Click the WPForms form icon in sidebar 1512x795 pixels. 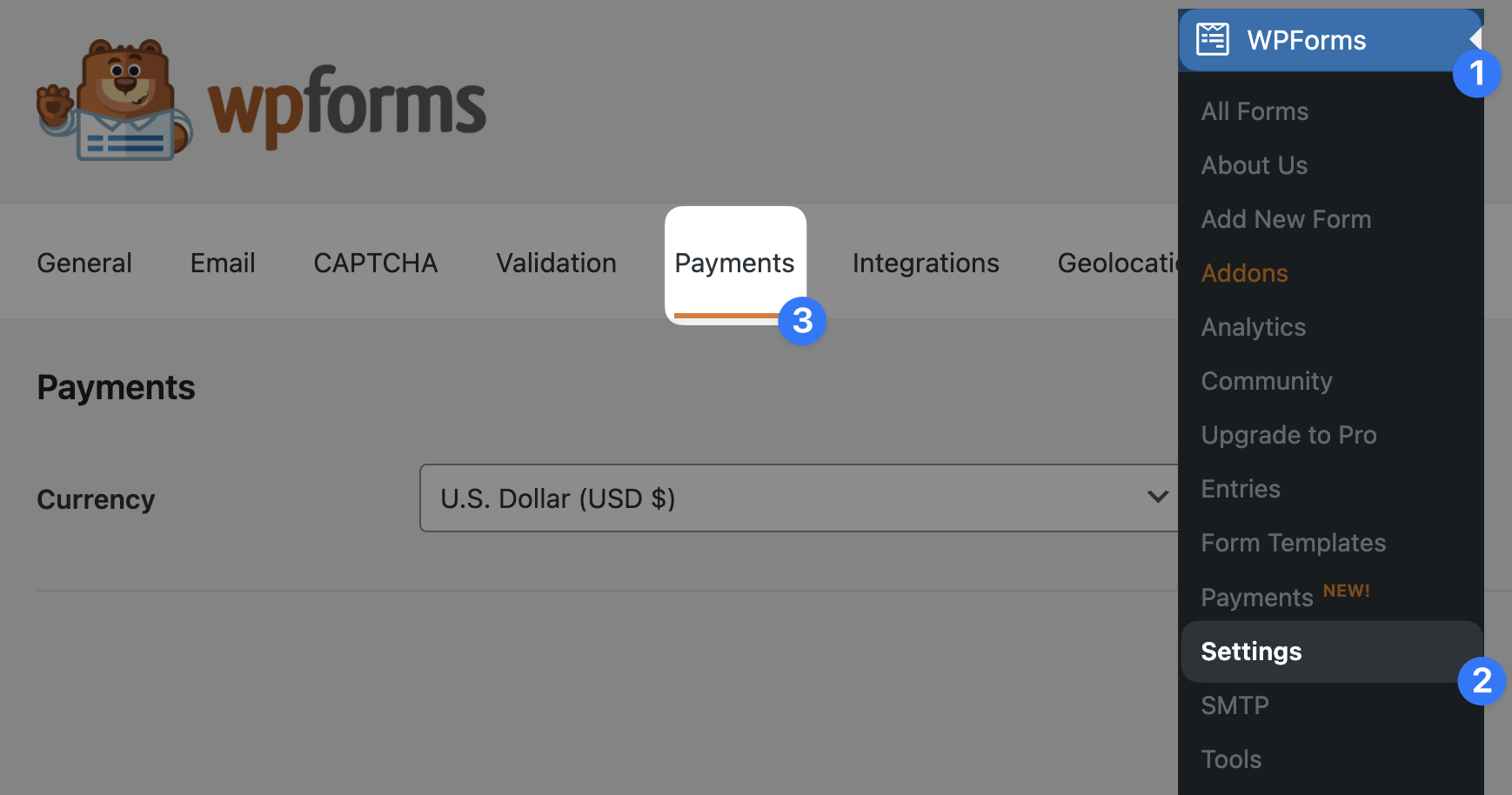coord(1212,40)
